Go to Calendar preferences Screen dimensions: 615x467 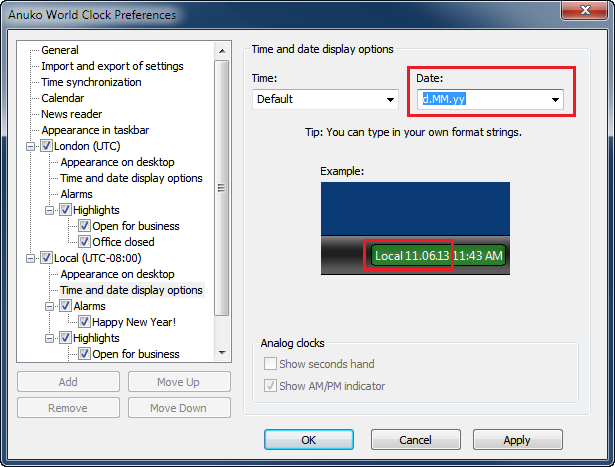tap(62, 98)
